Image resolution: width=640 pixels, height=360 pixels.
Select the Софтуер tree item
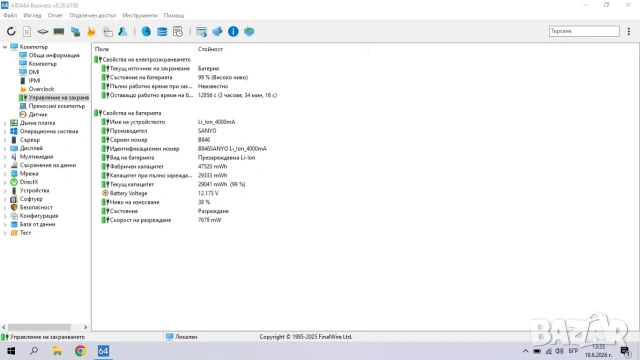click(31, 199)
